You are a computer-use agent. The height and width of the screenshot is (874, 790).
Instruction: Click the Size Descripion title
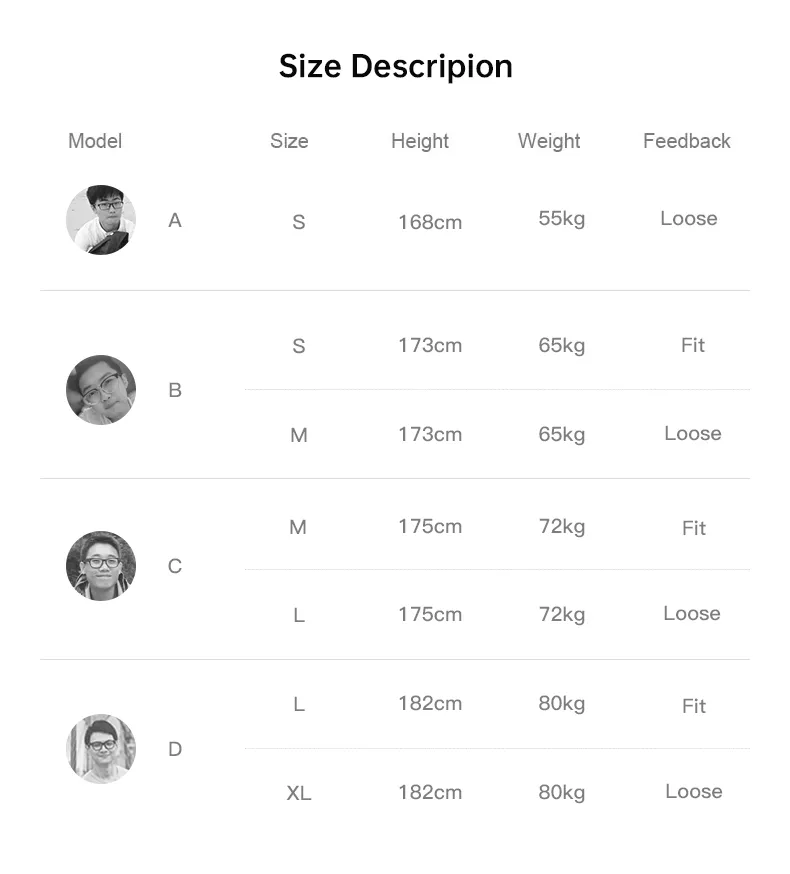point(396,66)
